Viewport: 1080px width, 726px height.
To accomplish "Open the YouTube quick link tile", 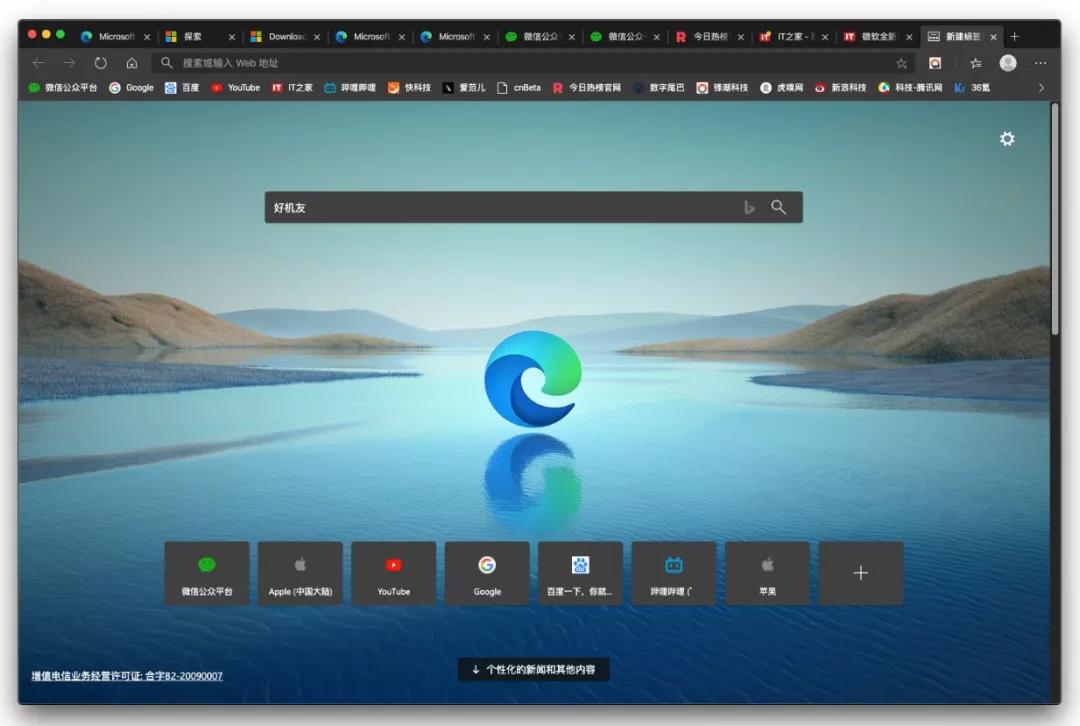I will tap(393, 573).
